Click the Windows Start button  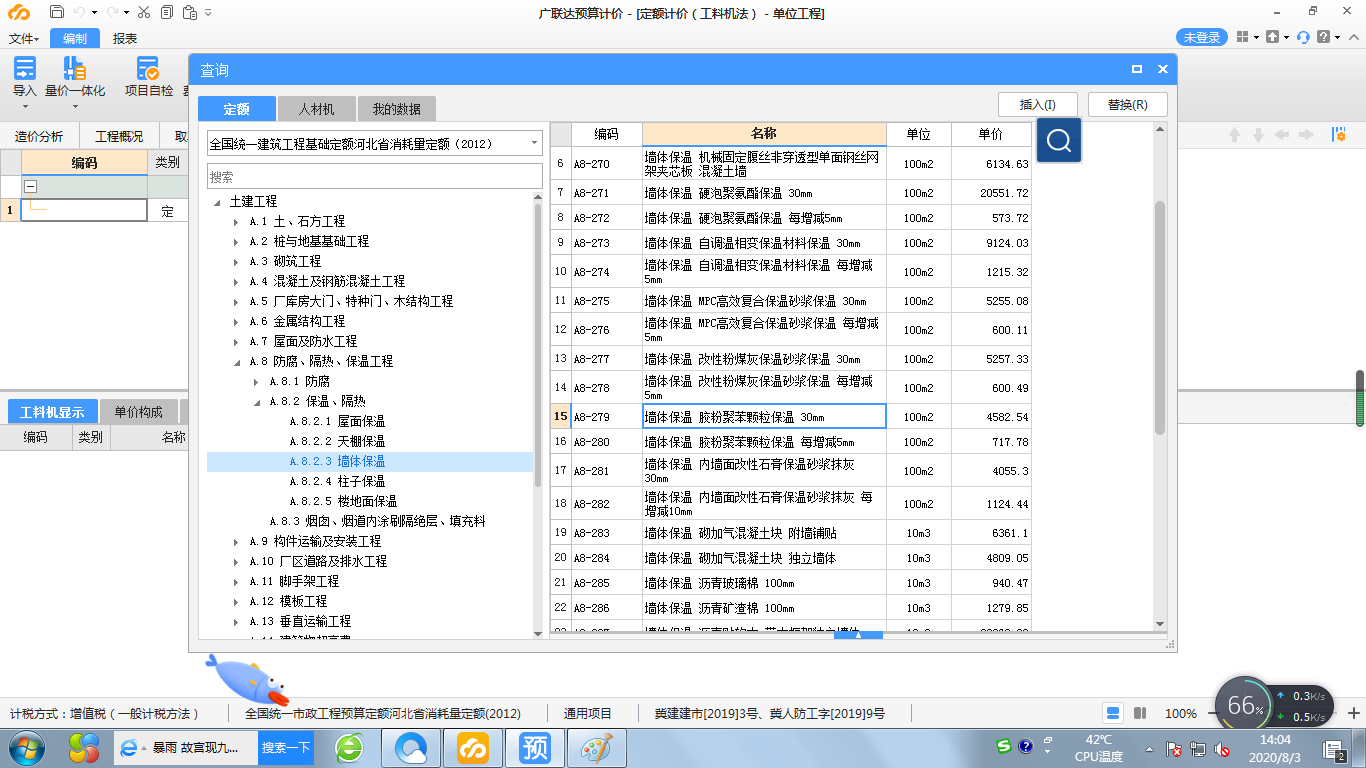[26, 747]
